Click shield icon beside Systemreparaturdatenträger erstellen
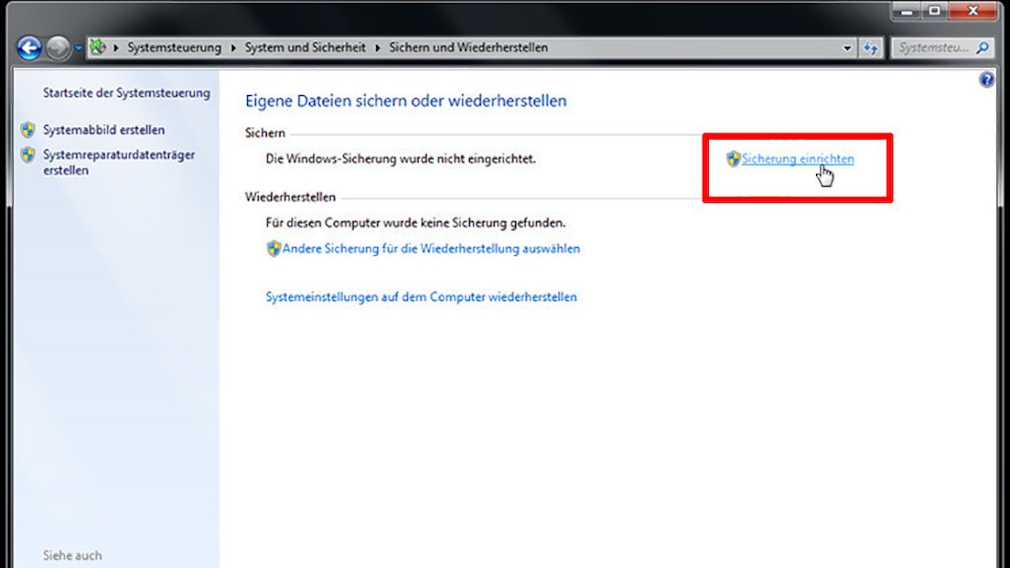Screen dimensions: 1010x568 click(28, 155)
